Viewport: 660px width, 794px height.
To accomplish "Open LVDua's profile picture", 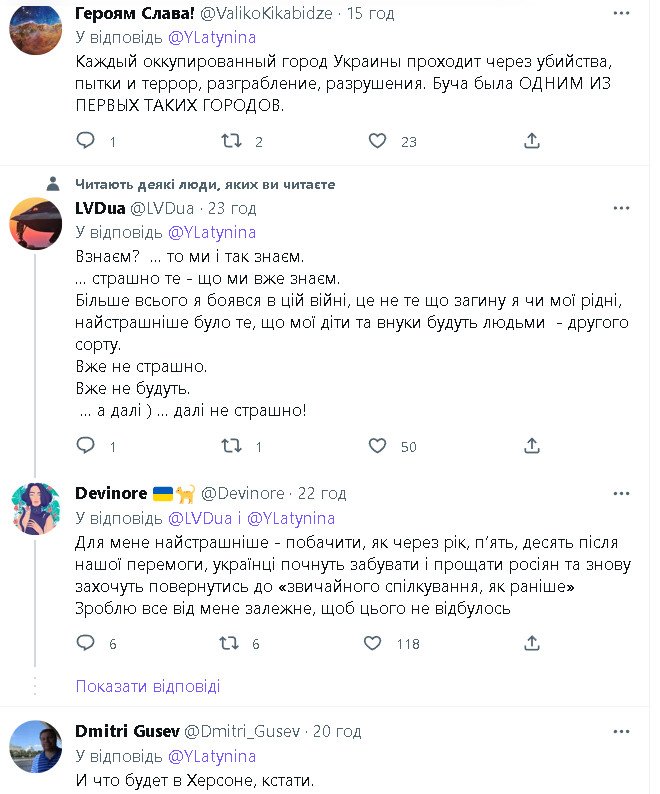I will (35, 222).
